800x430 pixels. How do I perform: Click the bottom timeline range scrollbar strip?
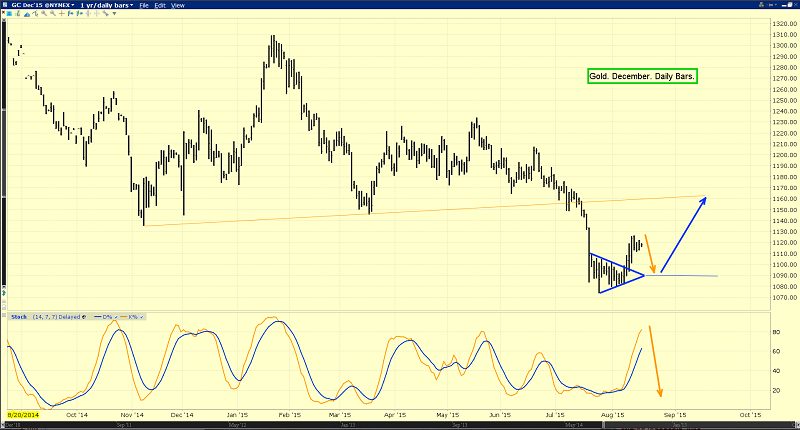pyautogui.click(x=400, y=424)
